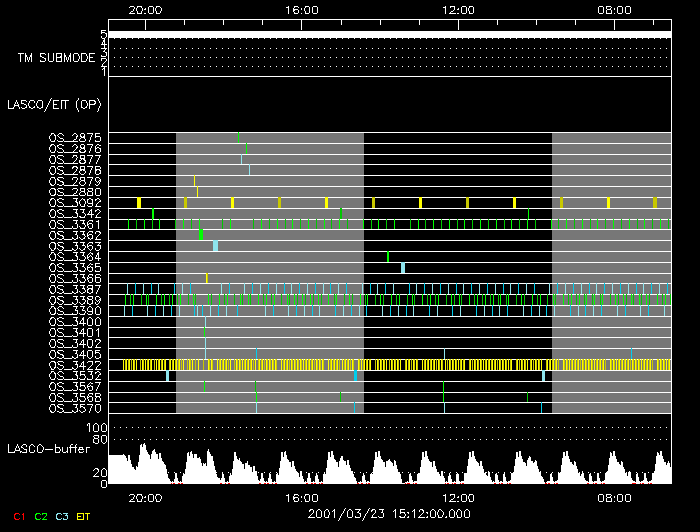
Task: Click the OS_2875 row label
Action: coord(75,138)
